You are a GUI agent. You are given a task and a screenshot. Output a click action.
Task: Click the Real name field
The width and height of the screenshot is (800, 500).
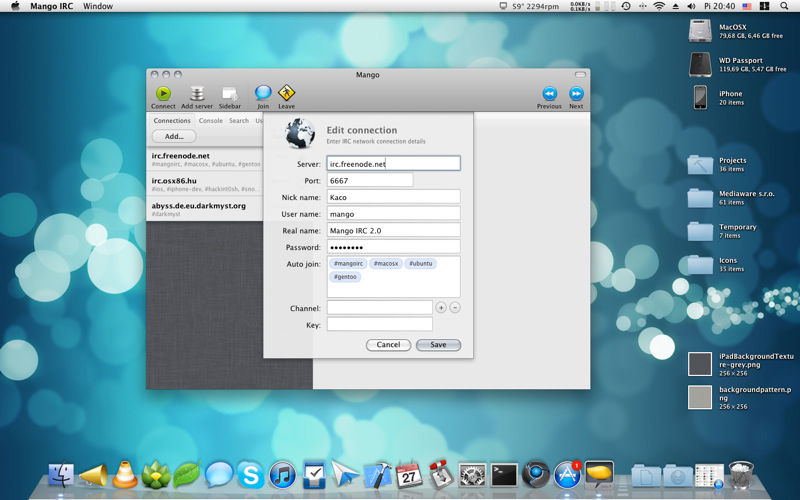coord(393,230)
